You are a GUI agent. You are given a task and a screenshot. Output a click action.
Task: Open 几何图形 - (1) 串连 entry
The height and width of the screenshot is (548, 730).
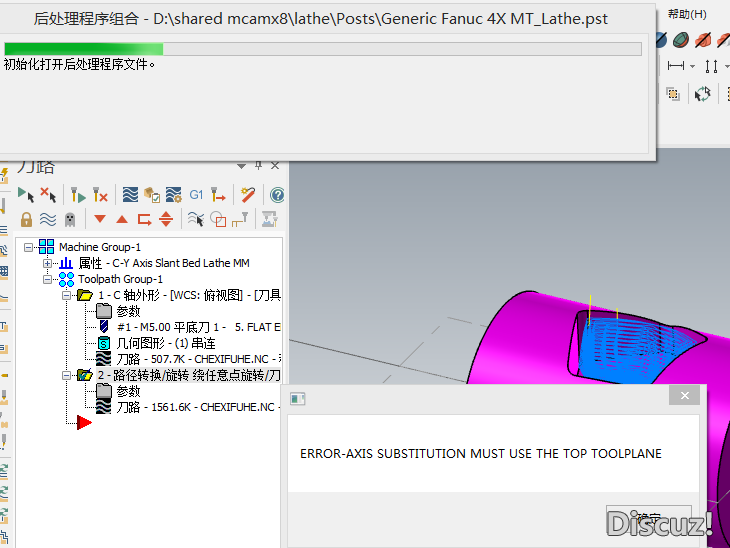coord(166,343)
